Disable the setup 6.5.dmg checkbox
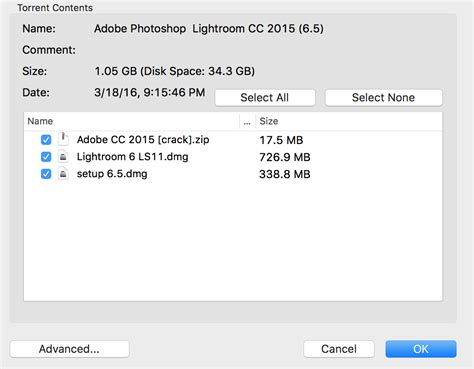474x369 pixels. click(x=46, y=174)
